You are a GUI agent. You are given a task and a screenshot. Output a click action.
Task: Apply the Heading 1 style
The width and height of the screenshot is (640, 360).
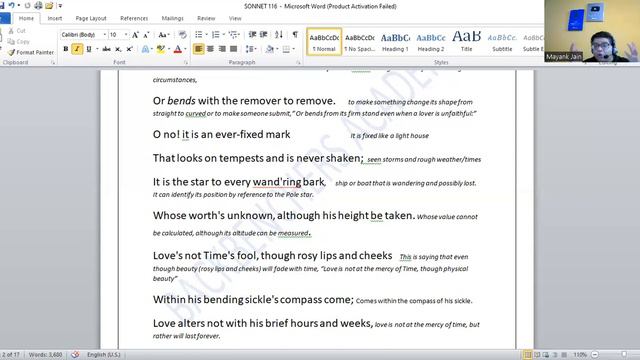395,42
